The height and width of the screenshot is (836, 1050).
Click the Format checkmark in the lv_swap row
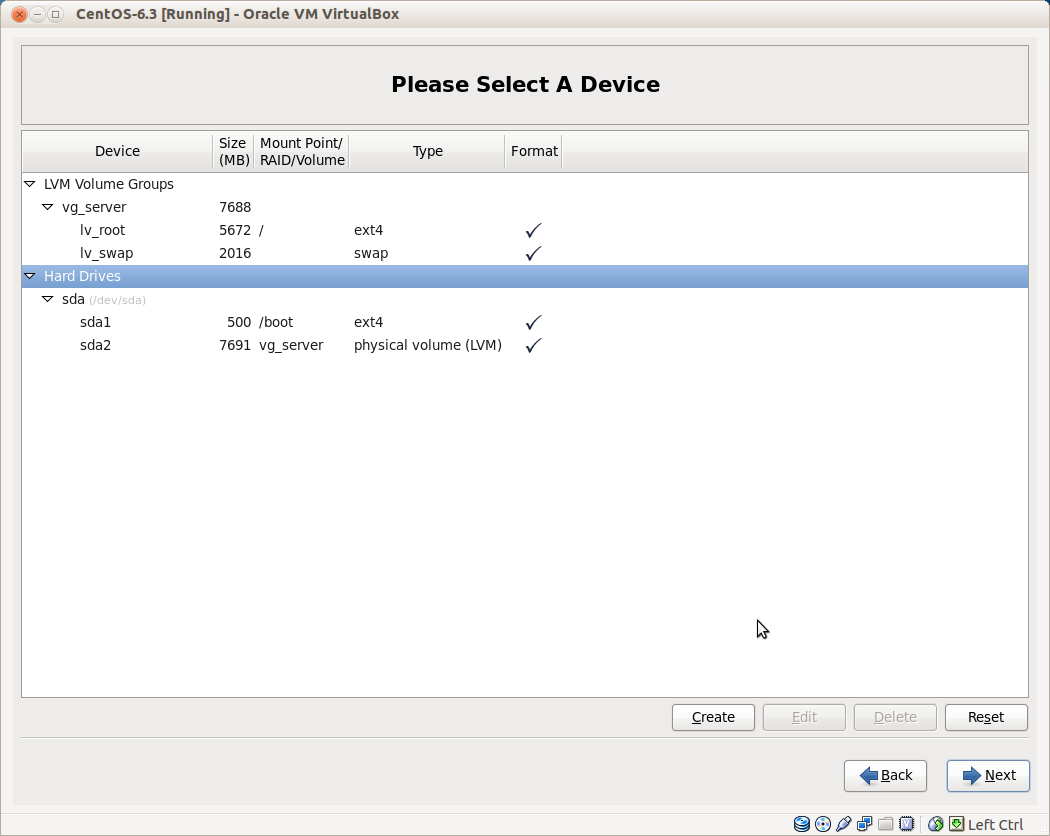click(534, 253)
